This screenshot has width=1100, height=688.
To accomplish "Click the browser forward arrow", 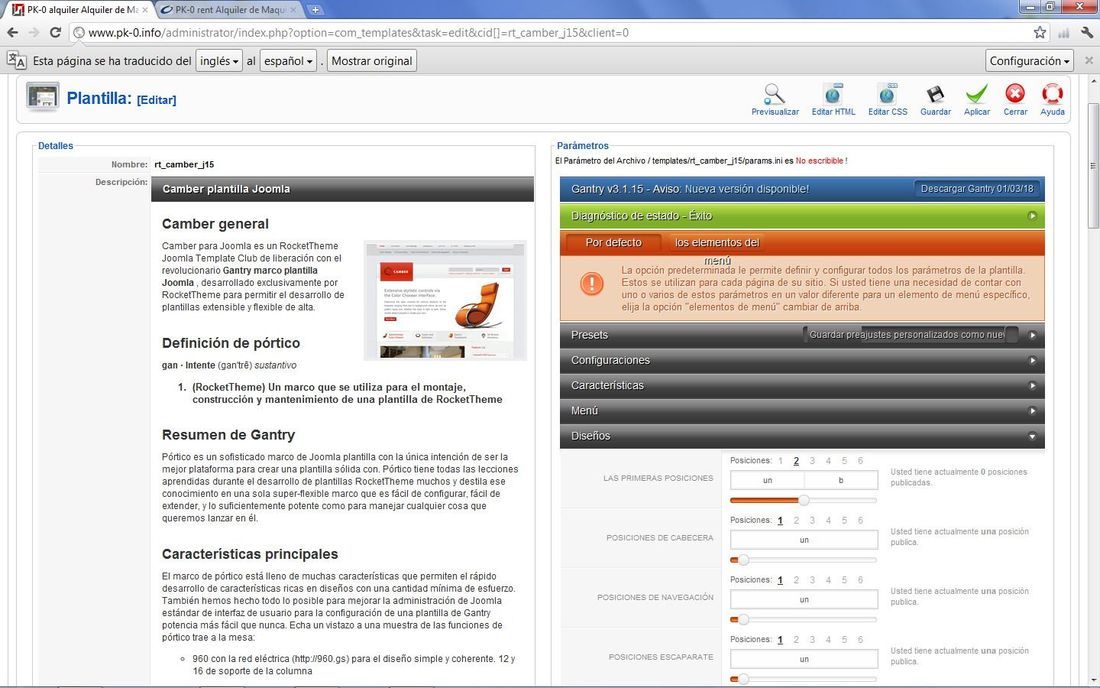I will [34, 32].
